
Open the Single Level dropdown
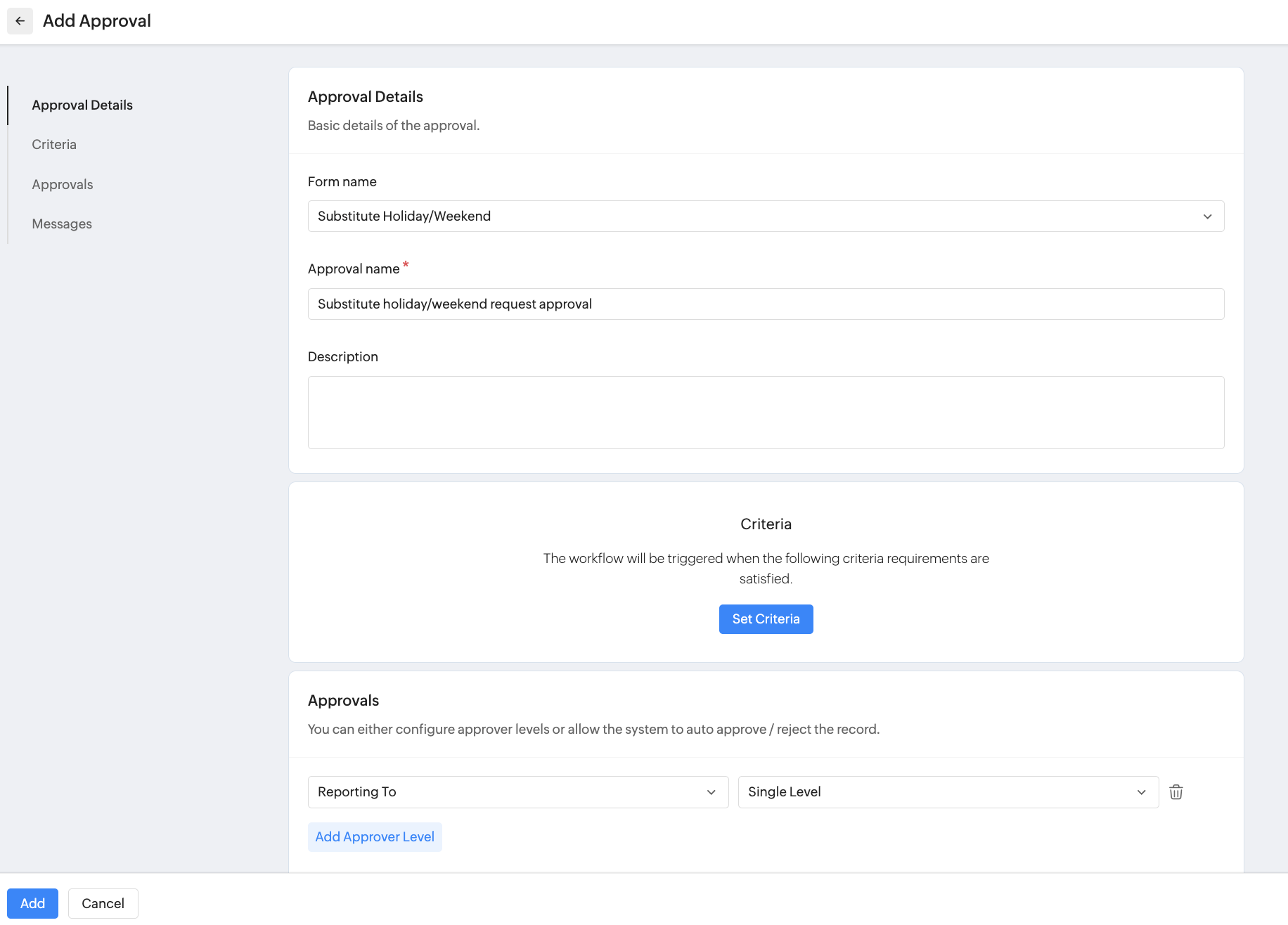click(947, 792)
